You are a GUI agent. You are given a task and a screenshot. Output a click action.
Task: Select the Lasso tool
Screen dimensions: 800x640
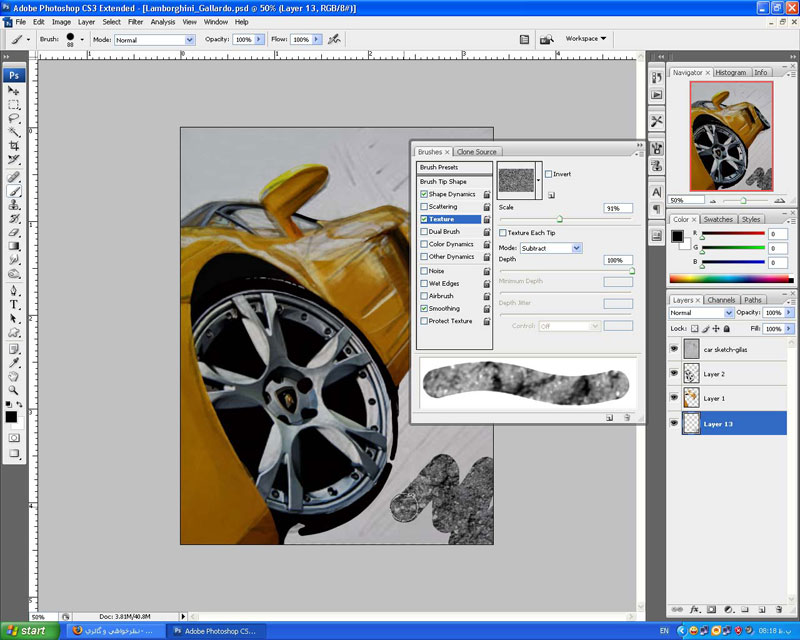pyautogui.click(x=14, y=119)
